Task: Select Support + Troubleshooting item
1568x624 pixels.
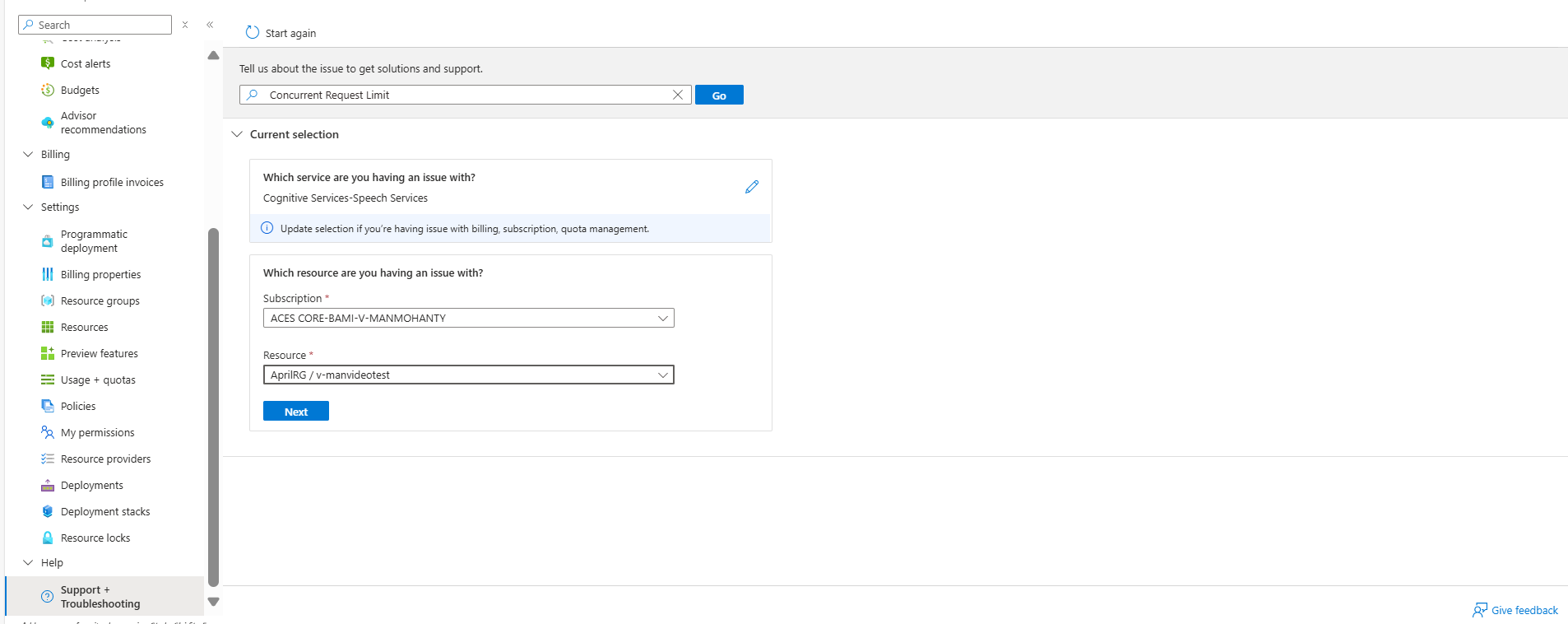Action: coord(104,597)
